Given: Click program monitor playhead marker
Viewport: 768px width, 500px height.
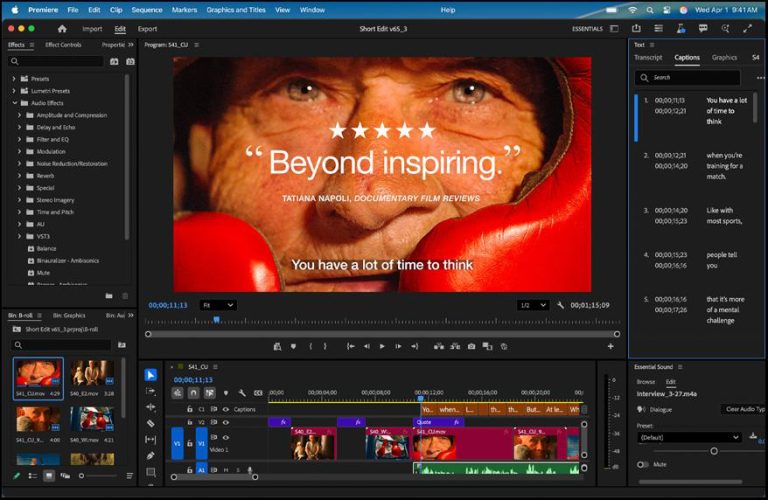Looking at the screenshot, I should 216,320.
